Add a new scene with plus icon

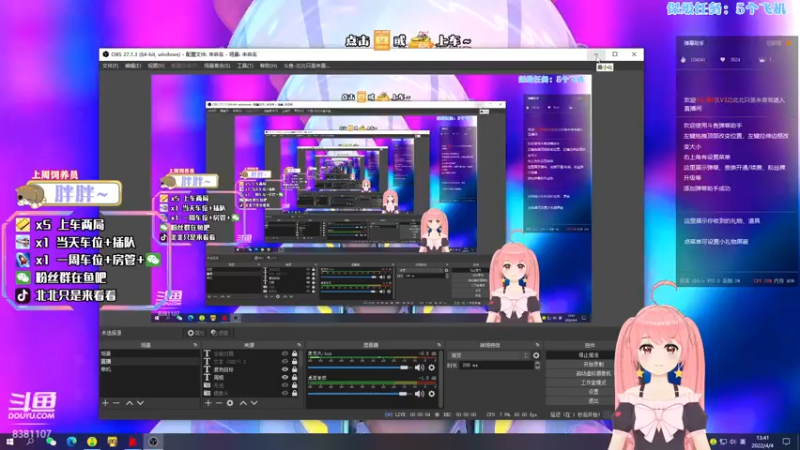click(105, 403)
